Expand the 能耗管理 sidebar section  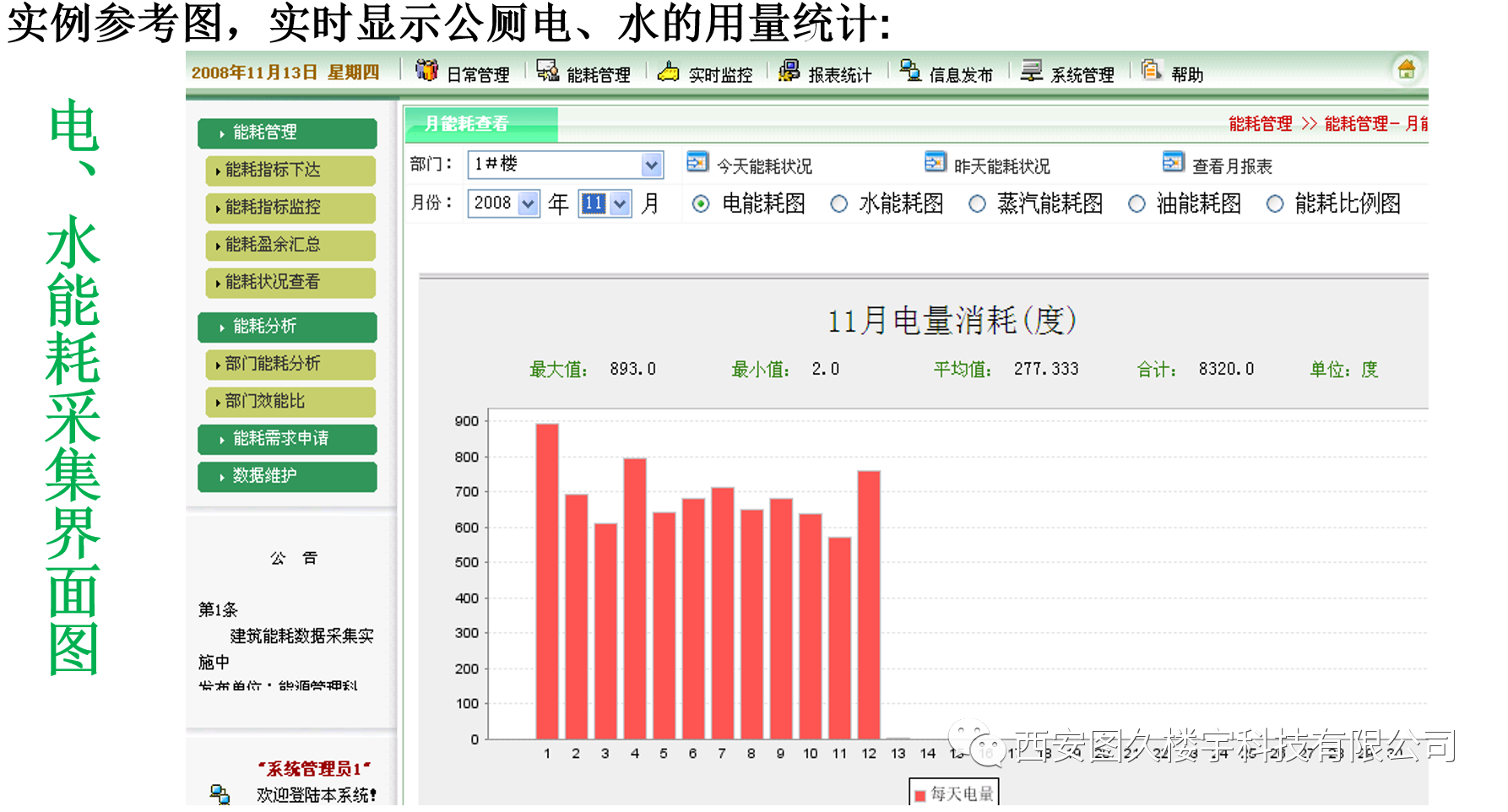[x=287, y=133]
